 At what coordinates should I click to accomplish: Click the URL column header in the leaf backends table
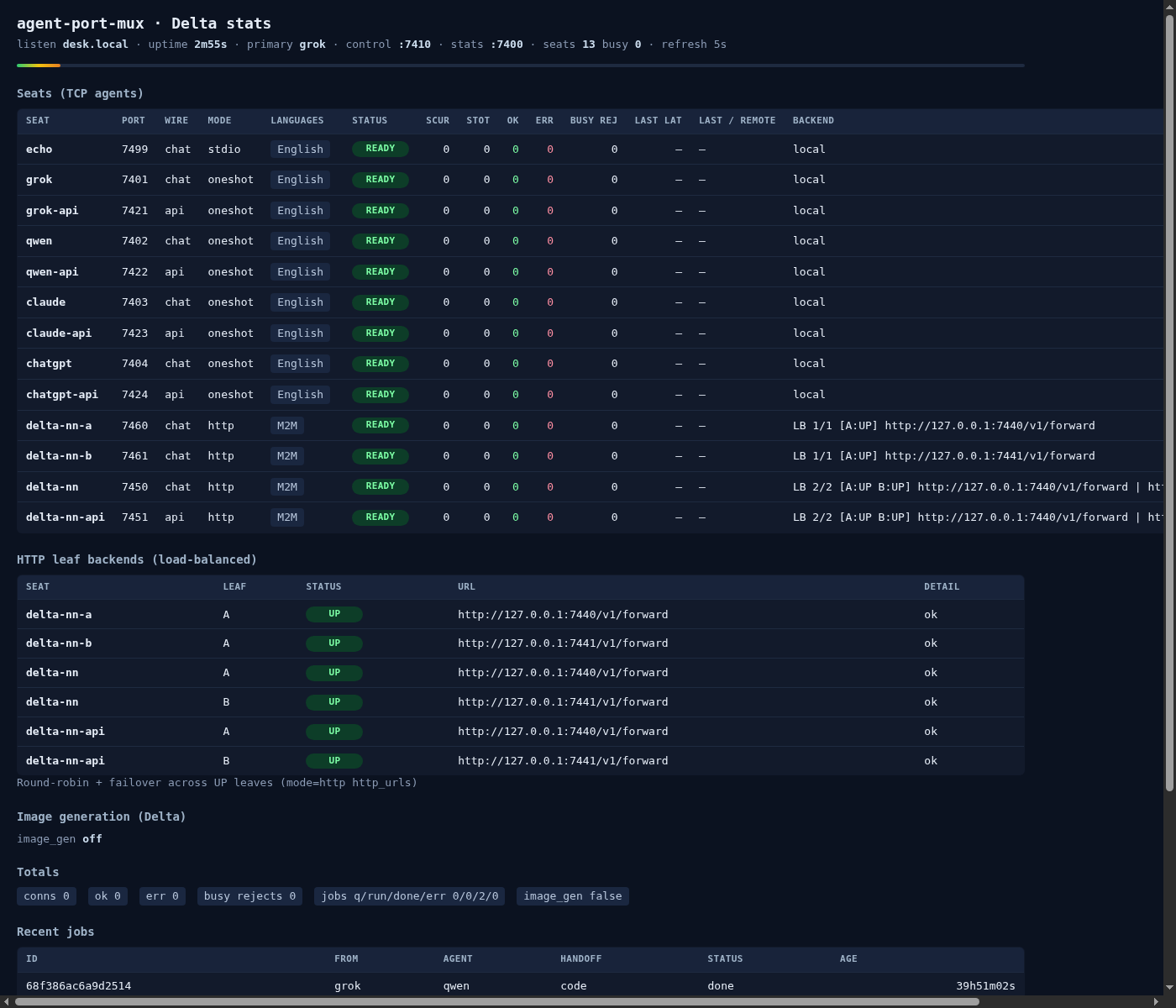point(466,586)
